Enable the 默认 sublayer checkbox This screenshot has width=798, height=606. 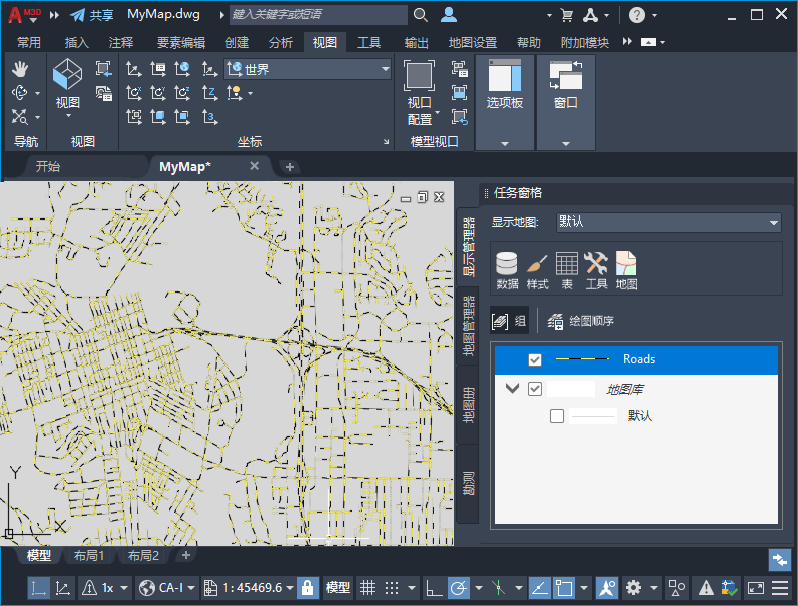(557, 416)
